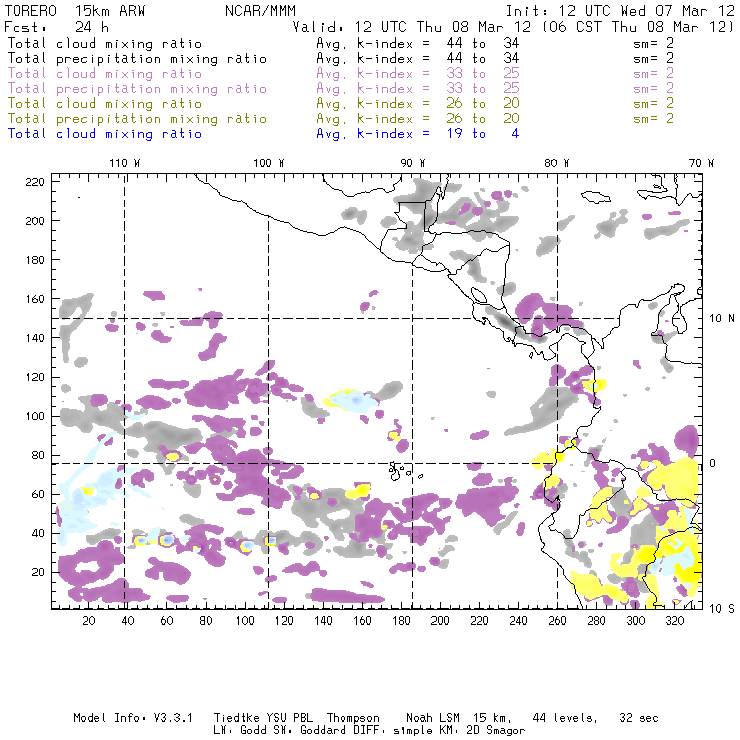Select black 'Total cloud mixing ratio' legend entry
The image size is (740, 740).
(105, 44)
